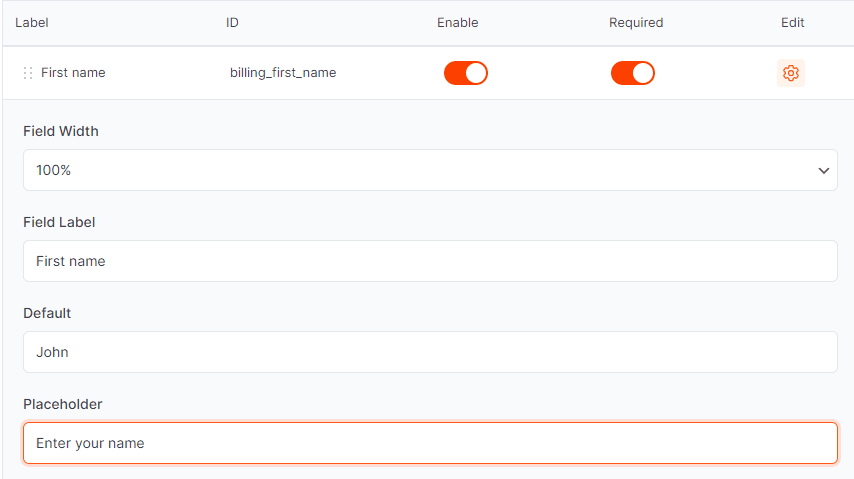Click the Field Width caption

pos(61,131)
